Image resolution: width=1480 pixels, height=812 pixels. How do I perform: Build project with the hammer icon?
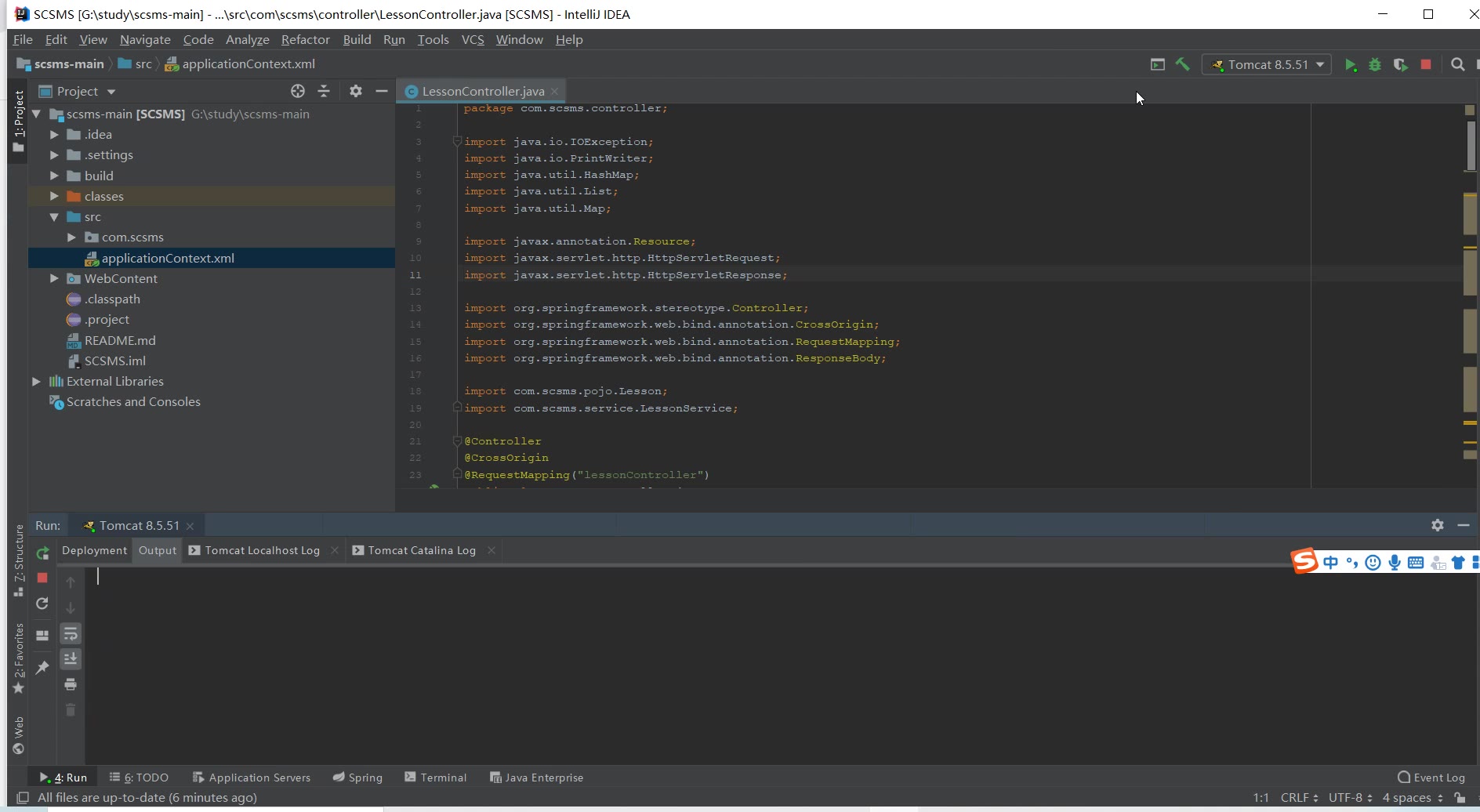tap(1182, 65)
